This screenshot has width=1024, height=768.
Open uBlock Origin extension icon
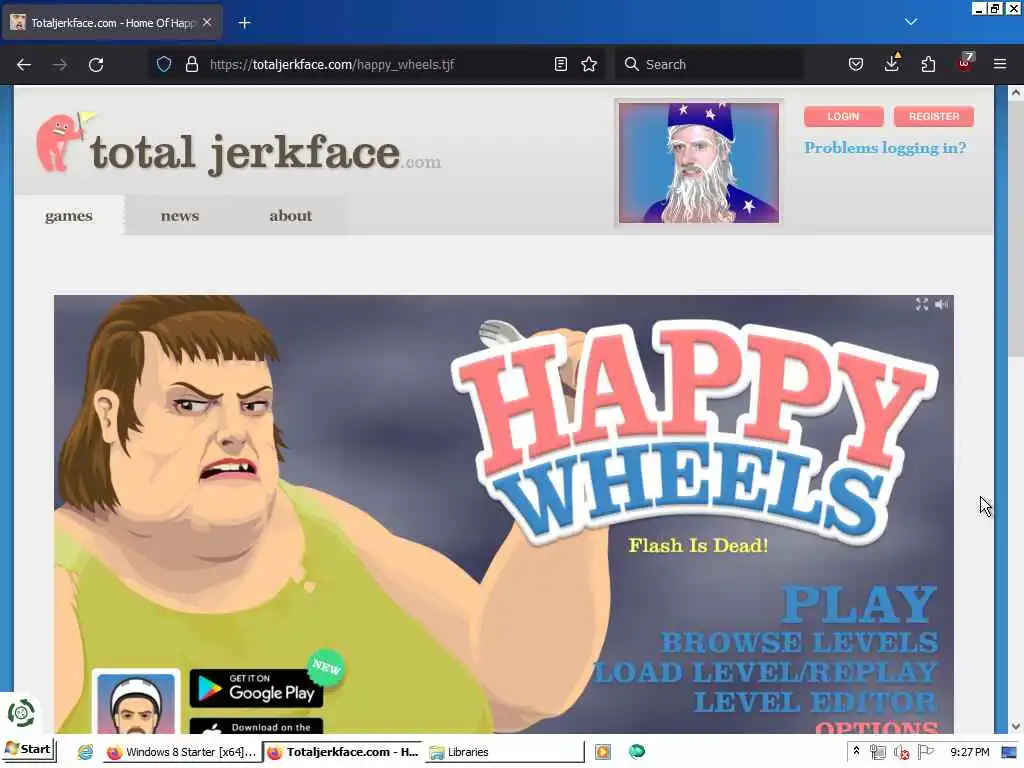(x=965, y=63)
